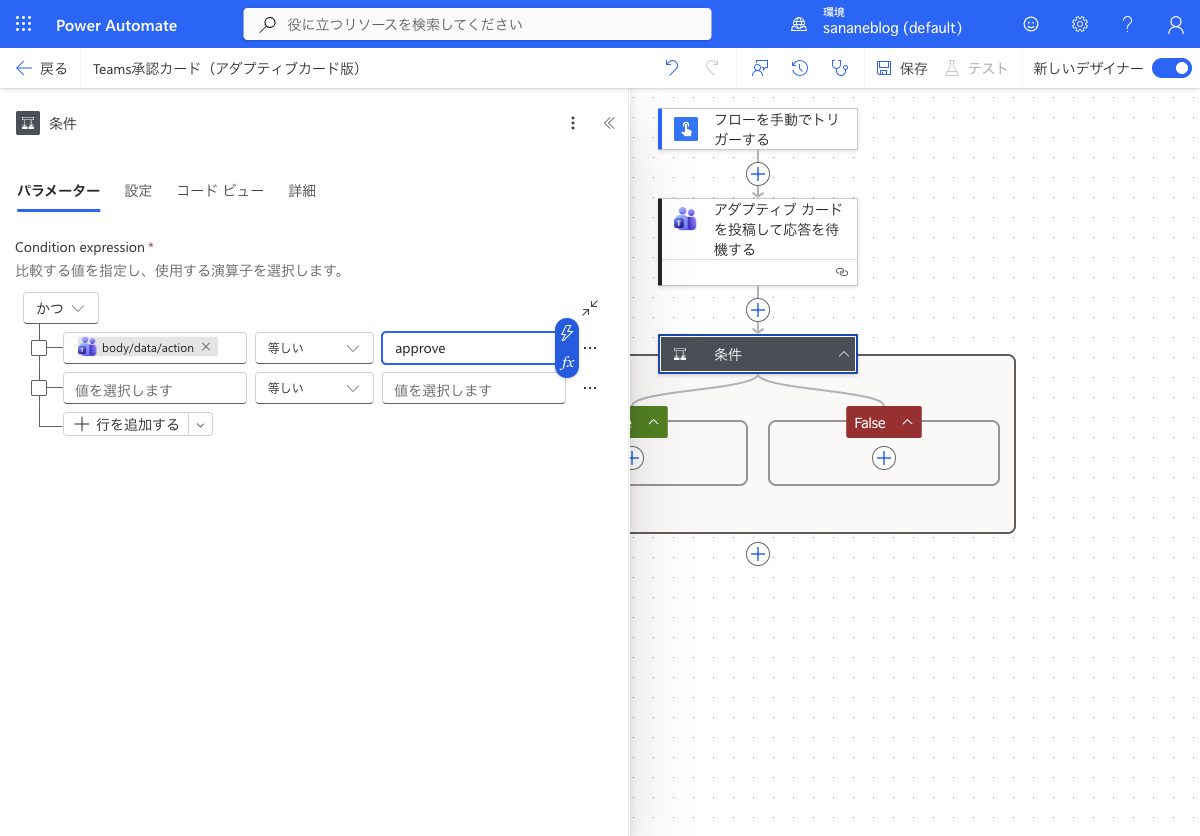Check the empty condition row checkbox
The image size is (1200, 836).
[39, 388]
